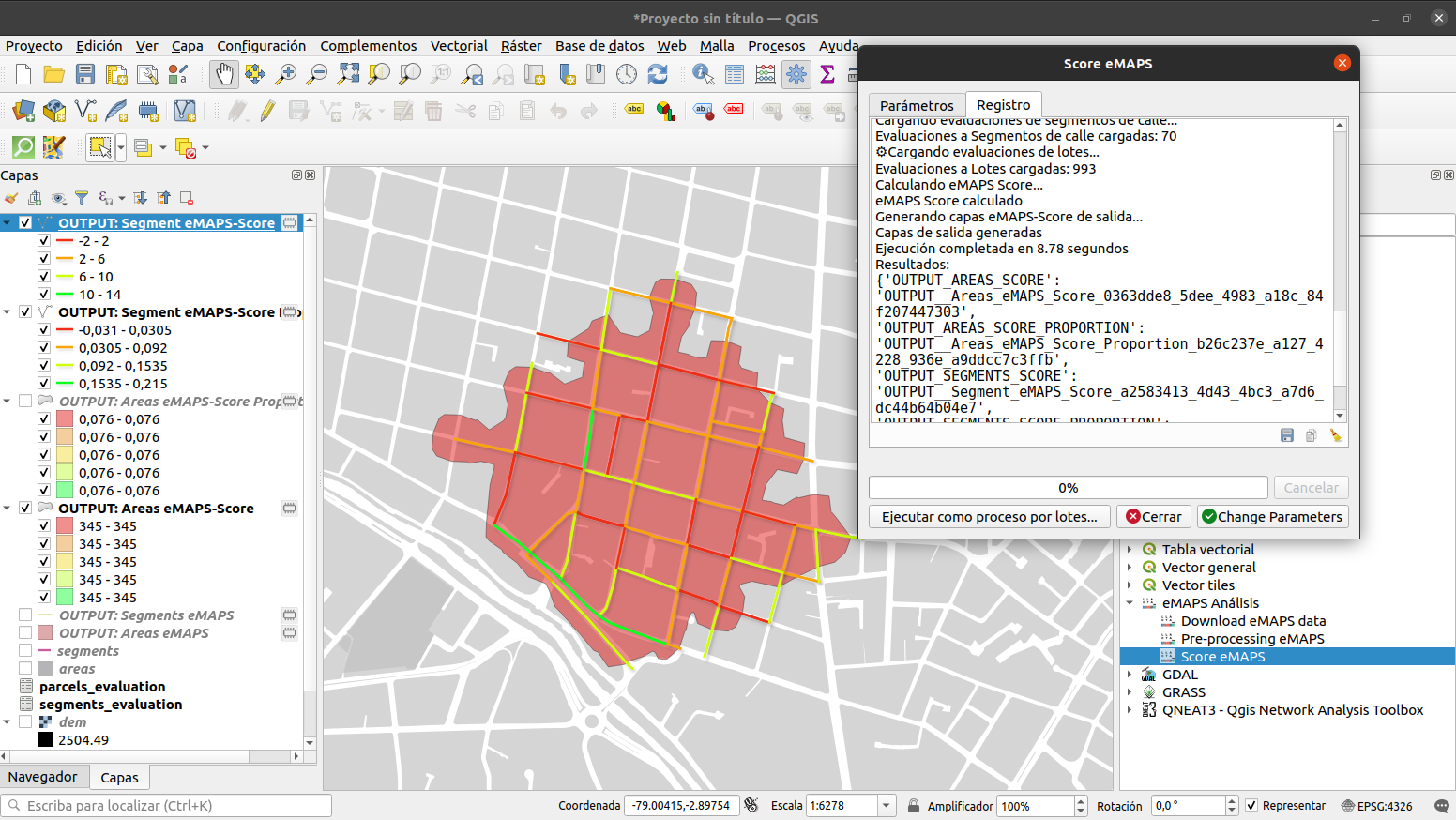
Task: Click the Change Parameters button
Action: (1272, 517)
